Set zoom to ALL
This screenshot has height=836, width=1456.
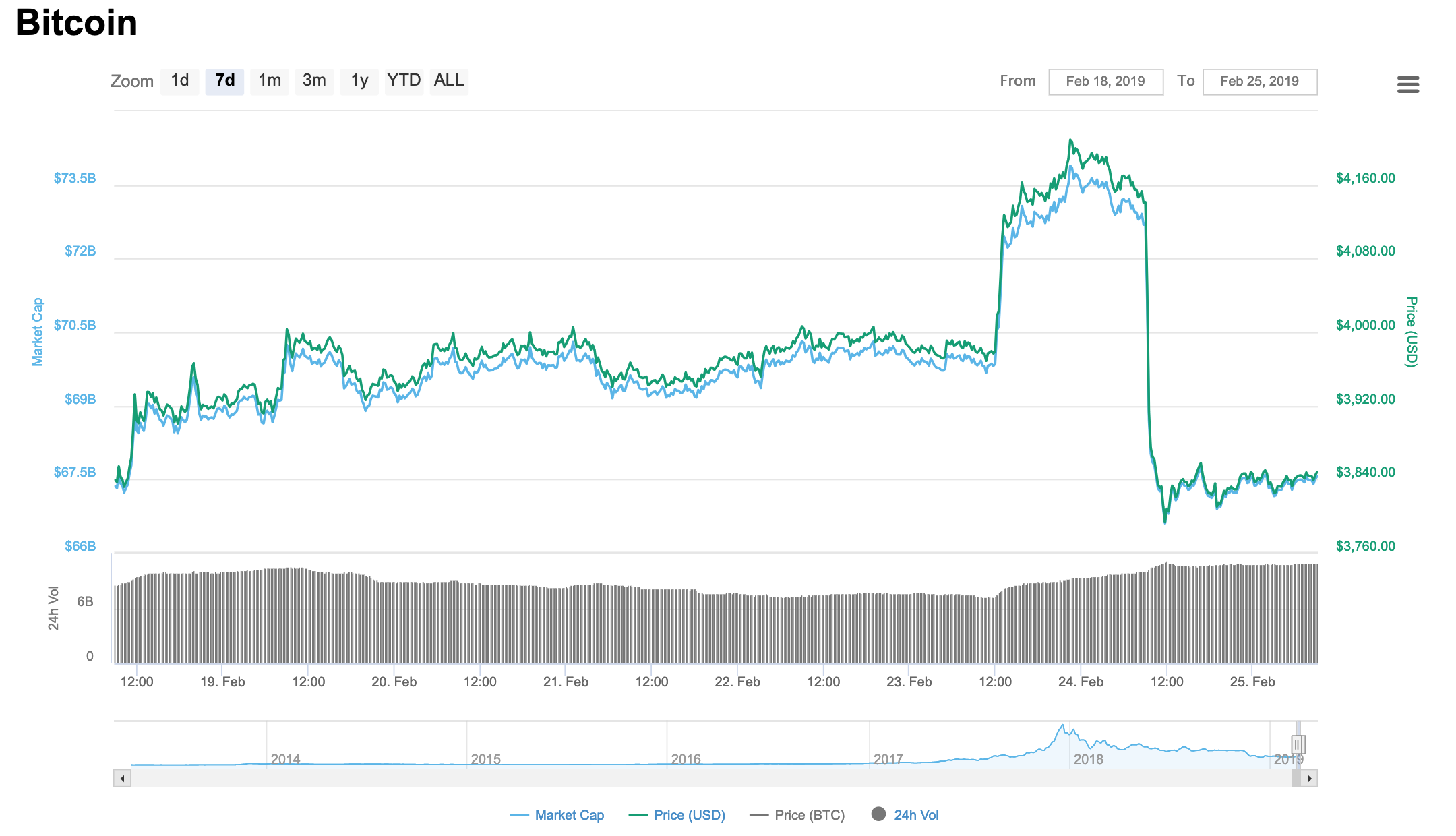click(x=449, y=81)
